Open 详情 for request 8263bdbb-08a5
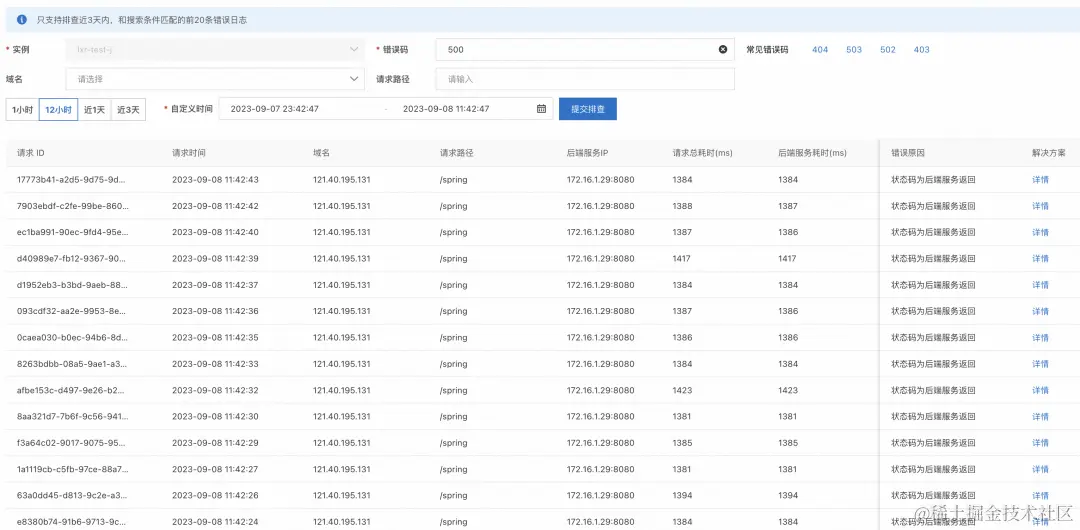The image size is (1080, 530). (x=1040, y=364)
